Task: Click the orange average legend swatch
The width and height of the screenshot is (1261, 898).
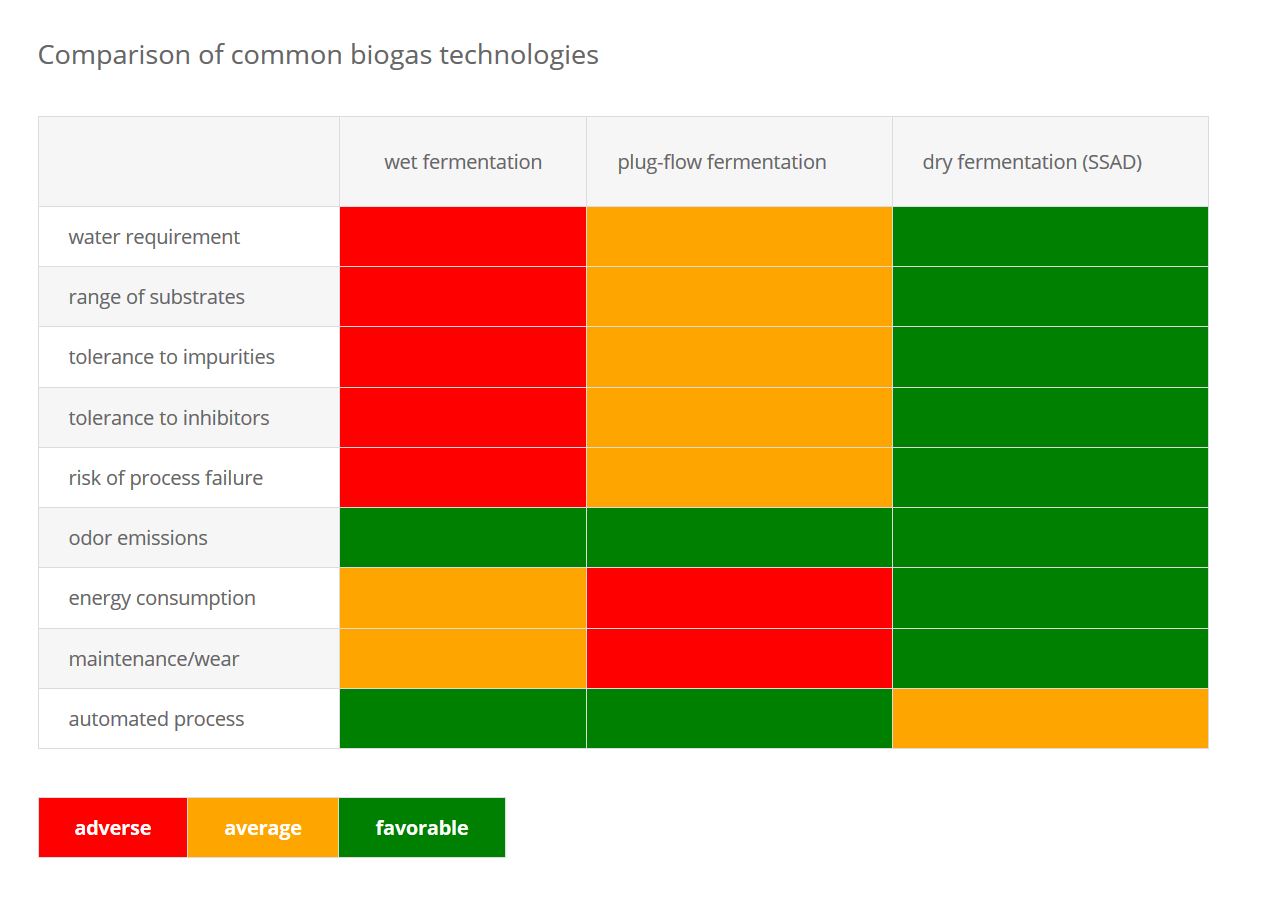Action: pos(263,827)
